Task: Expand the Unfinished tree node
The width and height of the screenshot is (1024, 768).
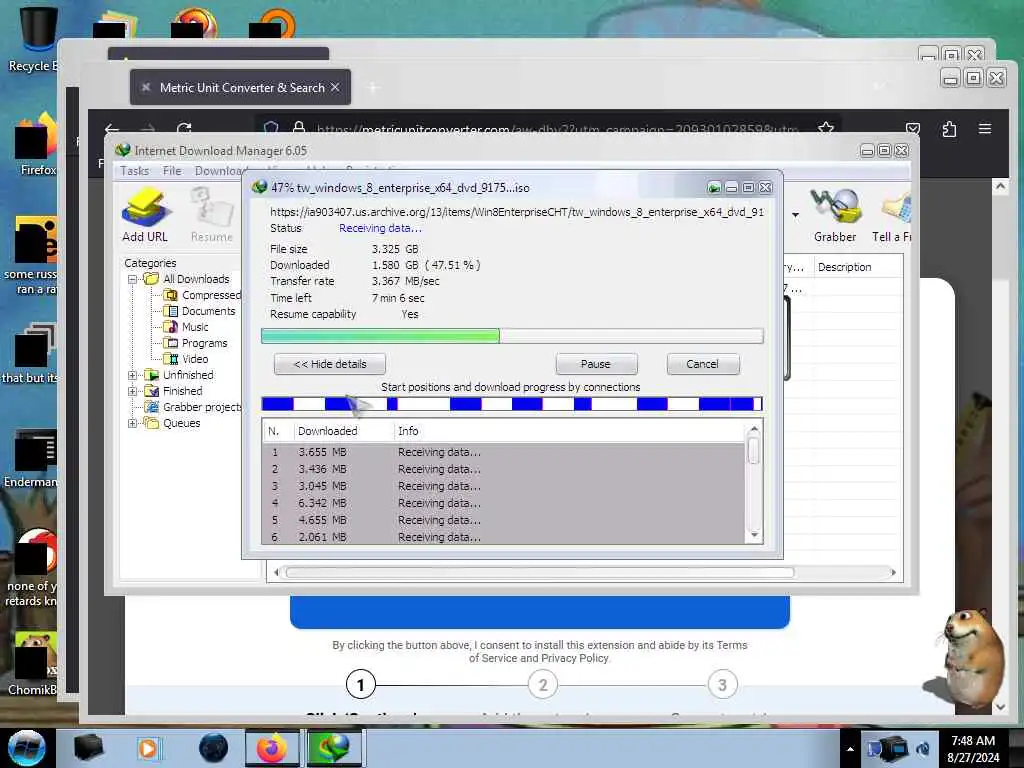Action: click(133, 375)
